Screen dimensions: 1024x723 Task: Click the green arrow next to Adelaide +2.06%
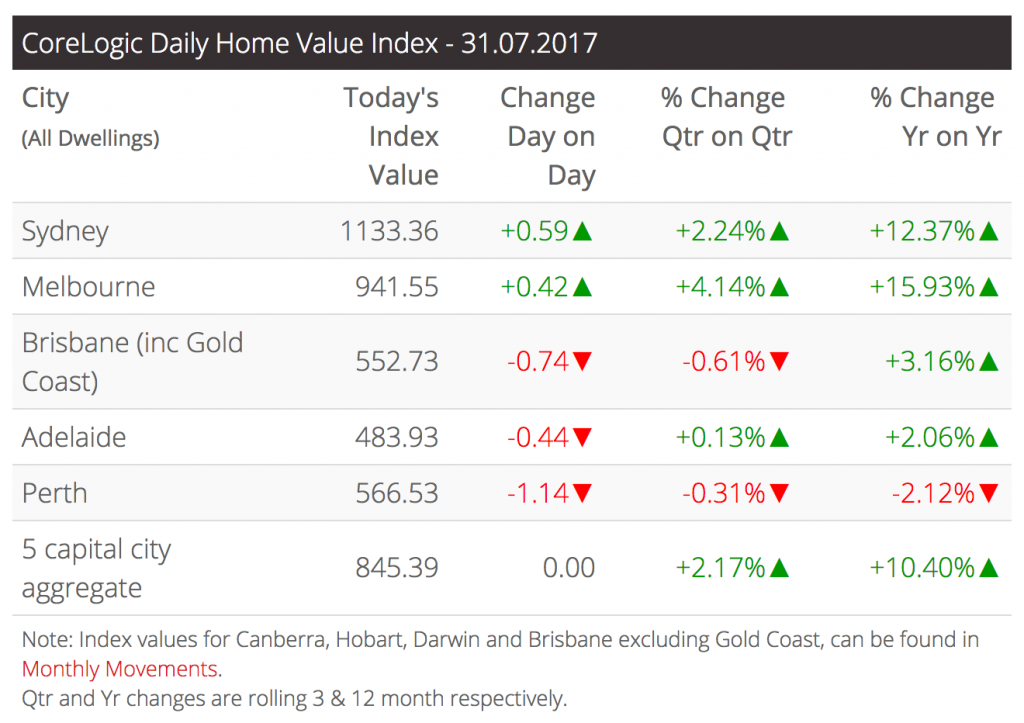click(989, 438)
